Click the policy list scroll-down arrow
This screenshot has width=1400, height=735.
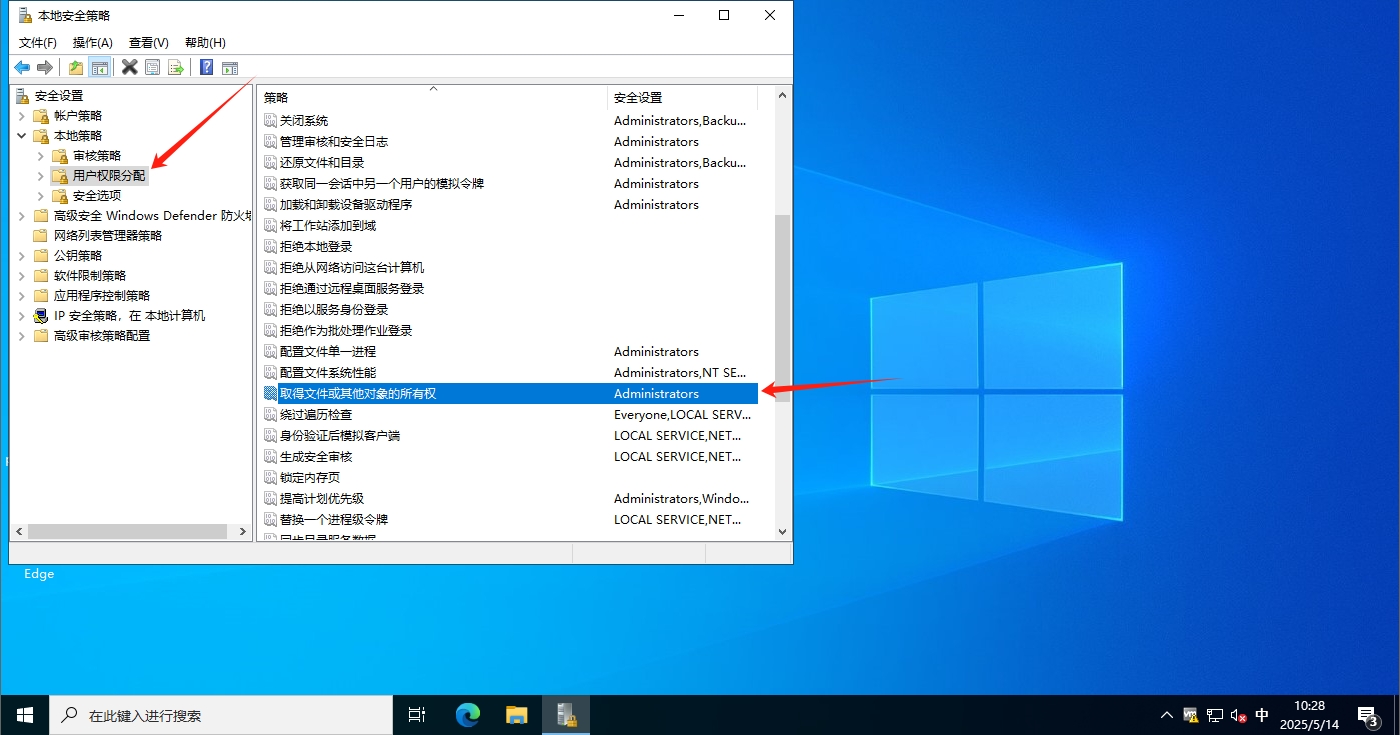(x=783, y=532)
